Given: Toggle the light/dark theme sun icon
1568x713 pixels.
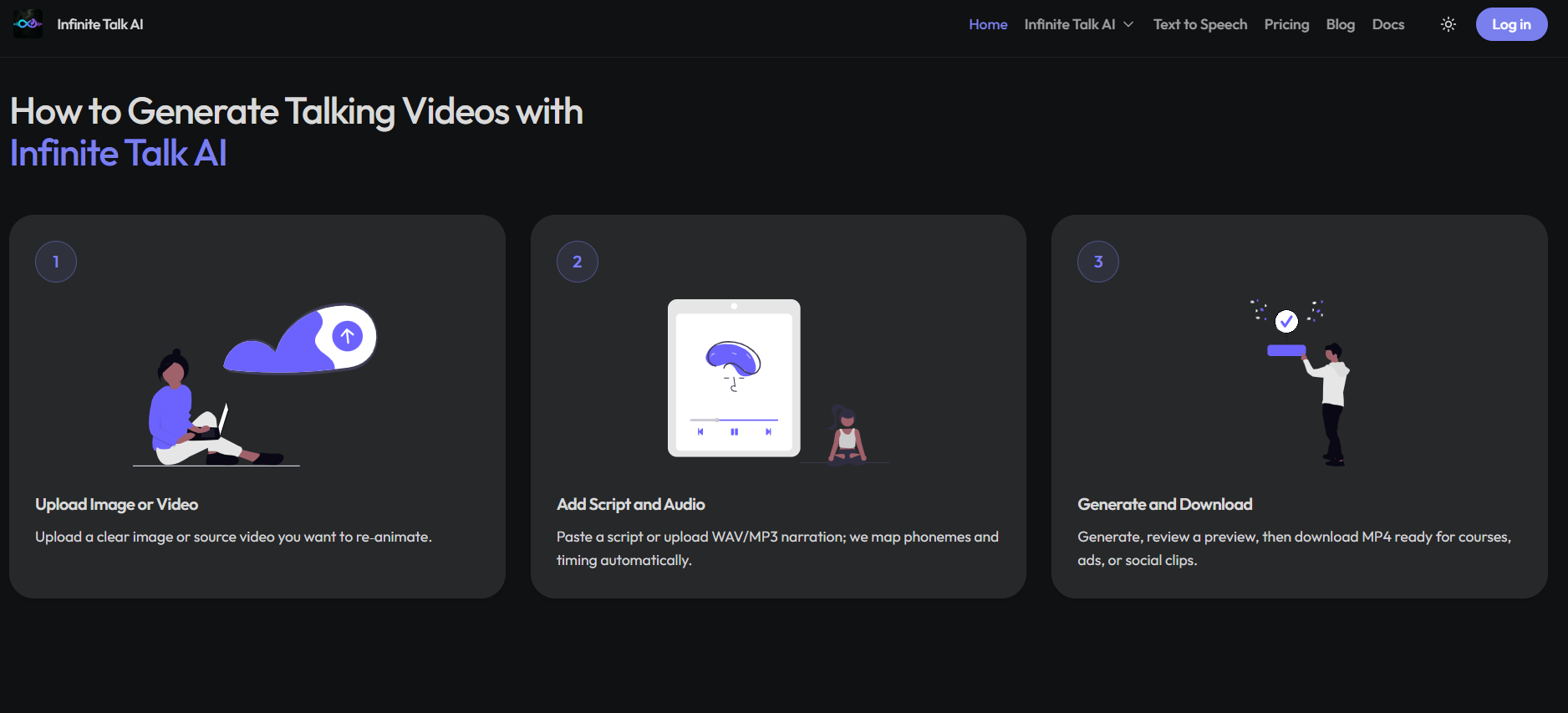Looking at the screenshot, I should click(x=1448, y=24).
